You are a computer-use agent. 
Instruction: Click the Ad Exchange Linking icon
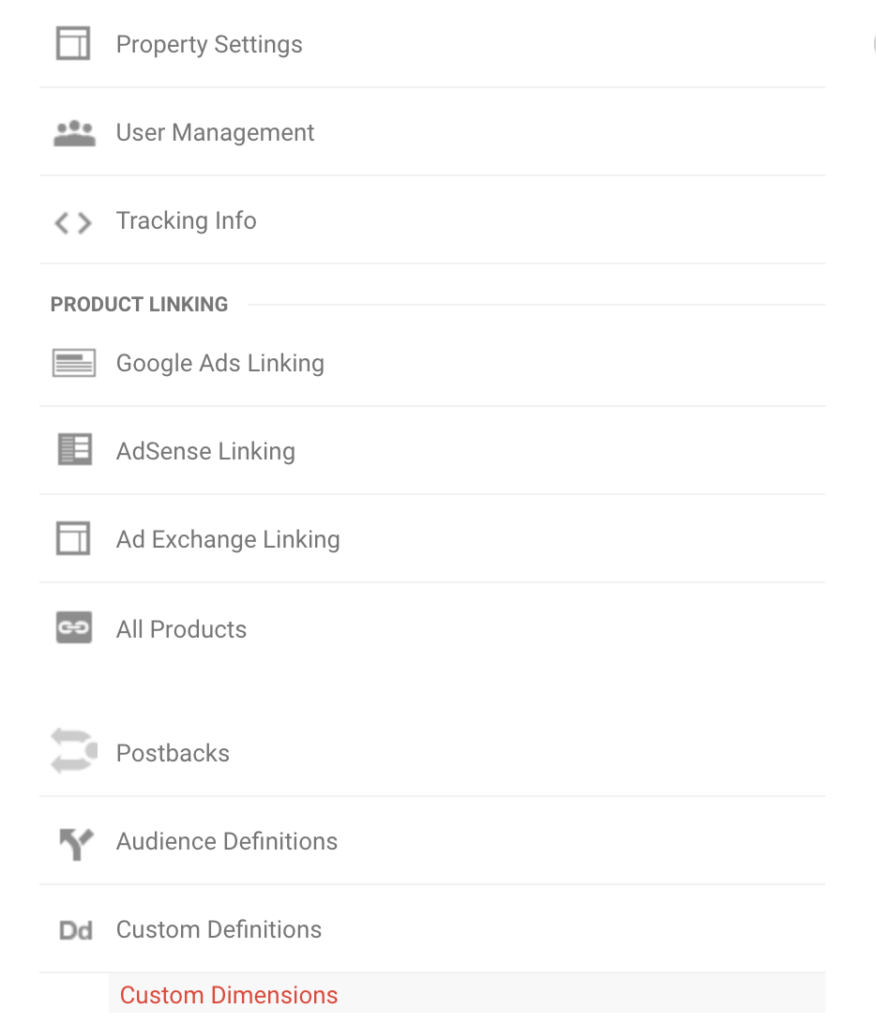point(73,539)
